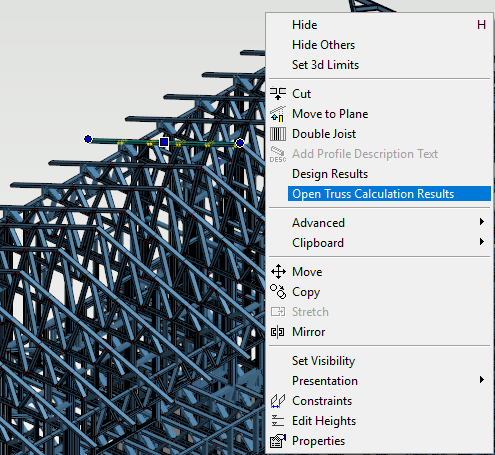Click the Double Joist icon
Viewport: 495px width, 455px height.
278,134
